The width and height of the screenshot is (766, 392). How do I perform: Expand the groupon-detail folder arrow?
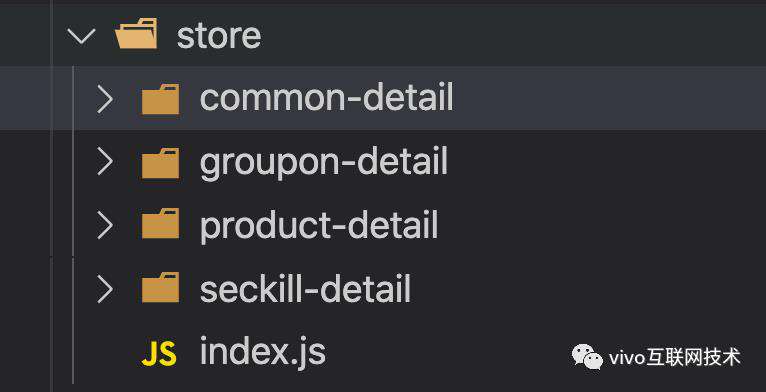pyautogui.click(x=105, y=162)
